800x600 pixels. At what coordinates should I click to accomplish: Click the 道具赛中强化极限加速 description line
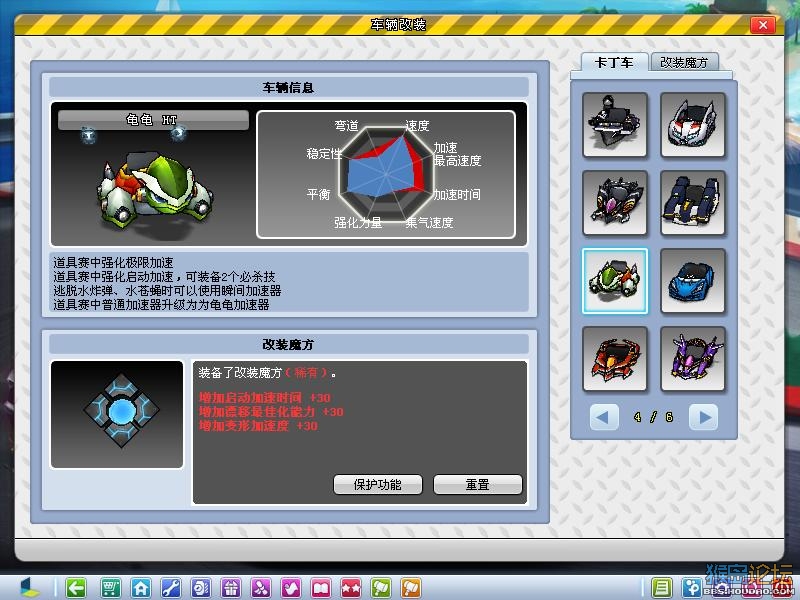pos(113,262)
